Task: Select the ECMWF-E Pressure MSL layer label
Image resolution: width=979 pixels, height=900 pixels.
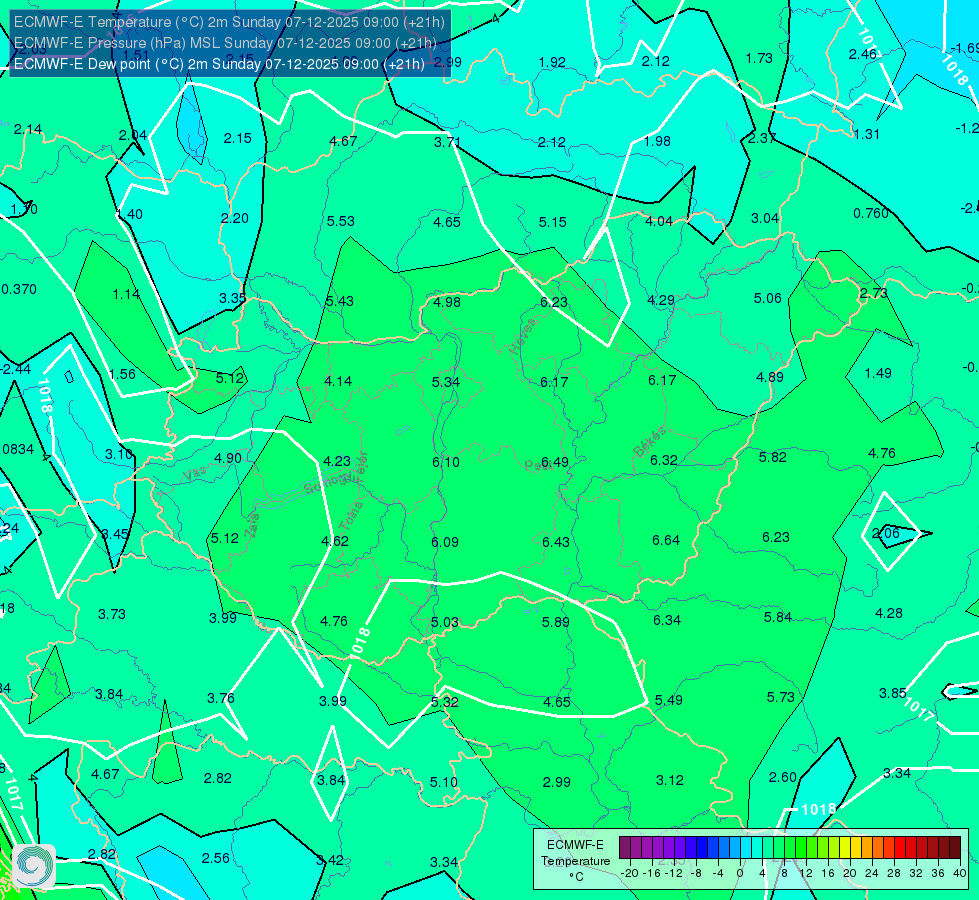Action: click(x=225, y=43)
